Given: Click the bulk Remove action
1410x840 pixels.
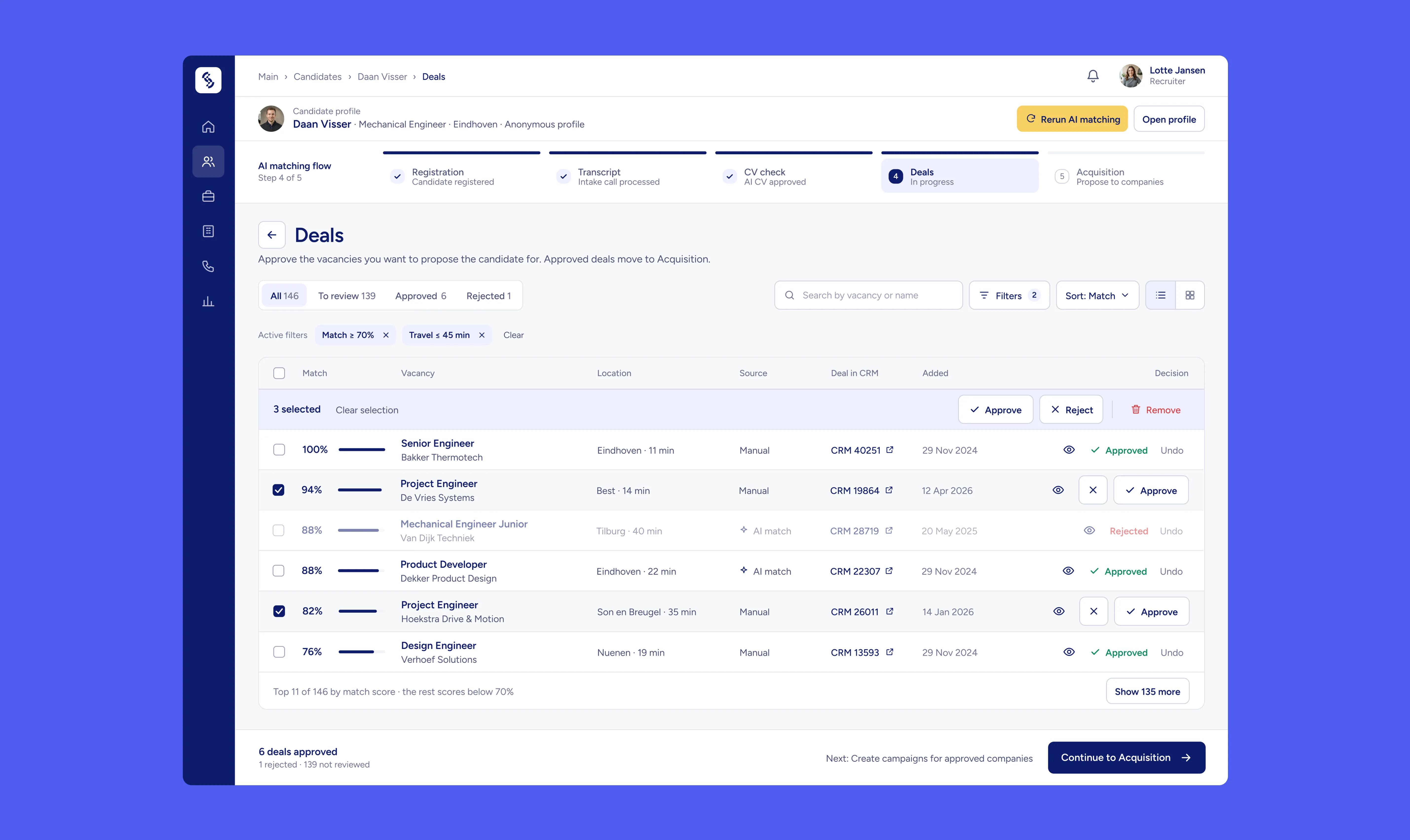Looking at the screenshot, I should pyautogui.click(x=1155, y=410).
